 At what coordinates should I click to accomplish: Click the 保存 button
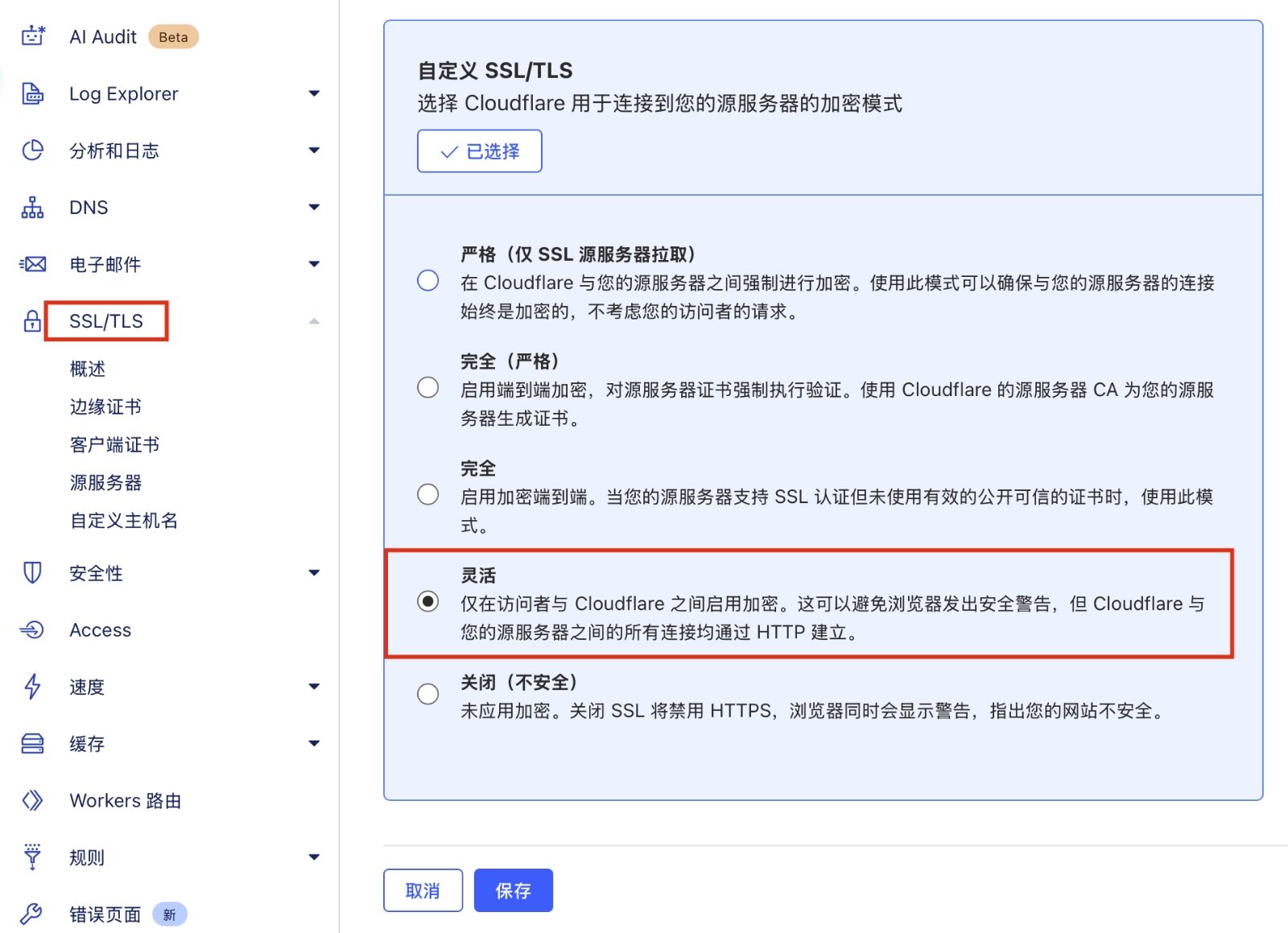(513, 890)
